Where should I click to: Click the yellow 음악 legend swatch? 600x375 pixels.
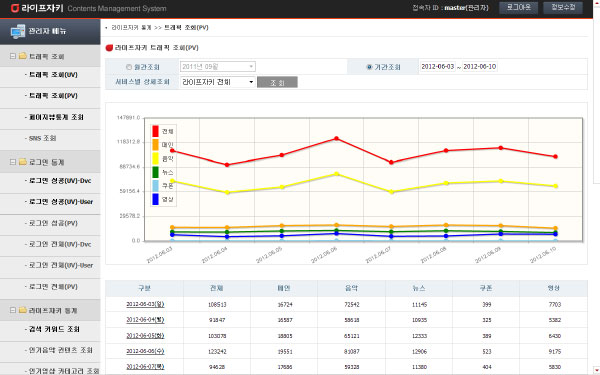[x=155, y=158]
